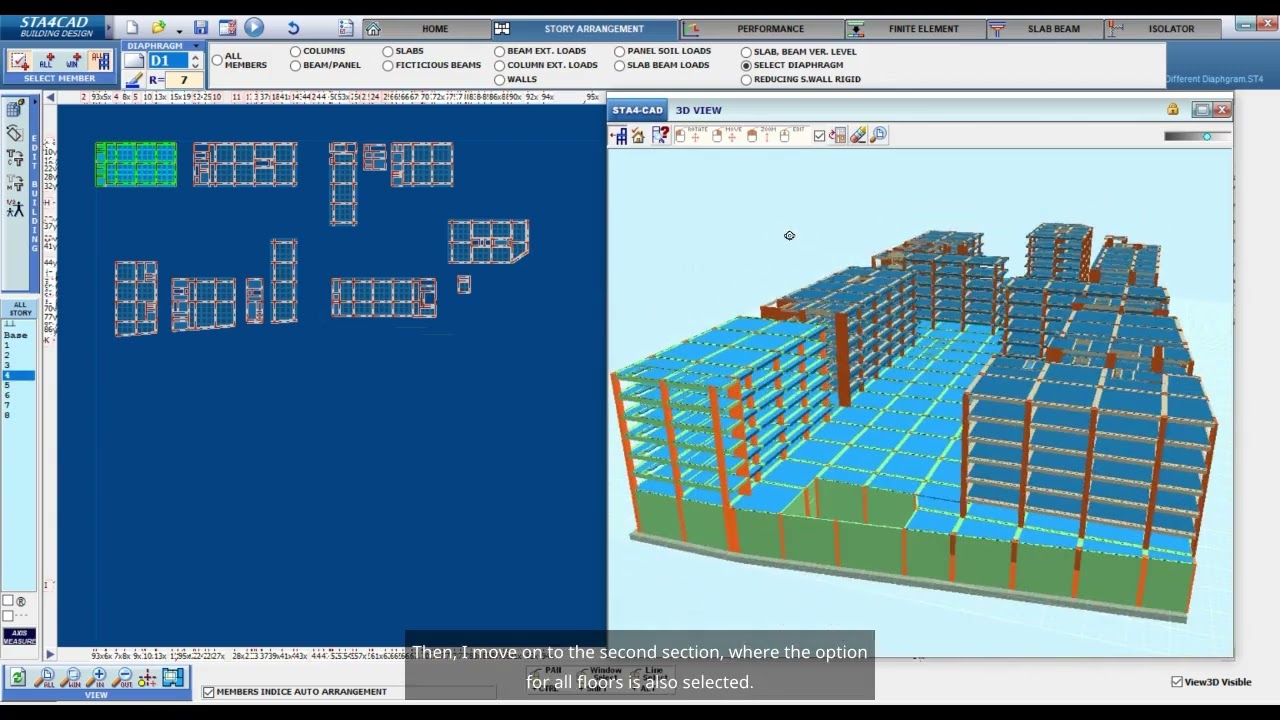
Task: Select story 7 in the story list
Action: tap(7, 405)
